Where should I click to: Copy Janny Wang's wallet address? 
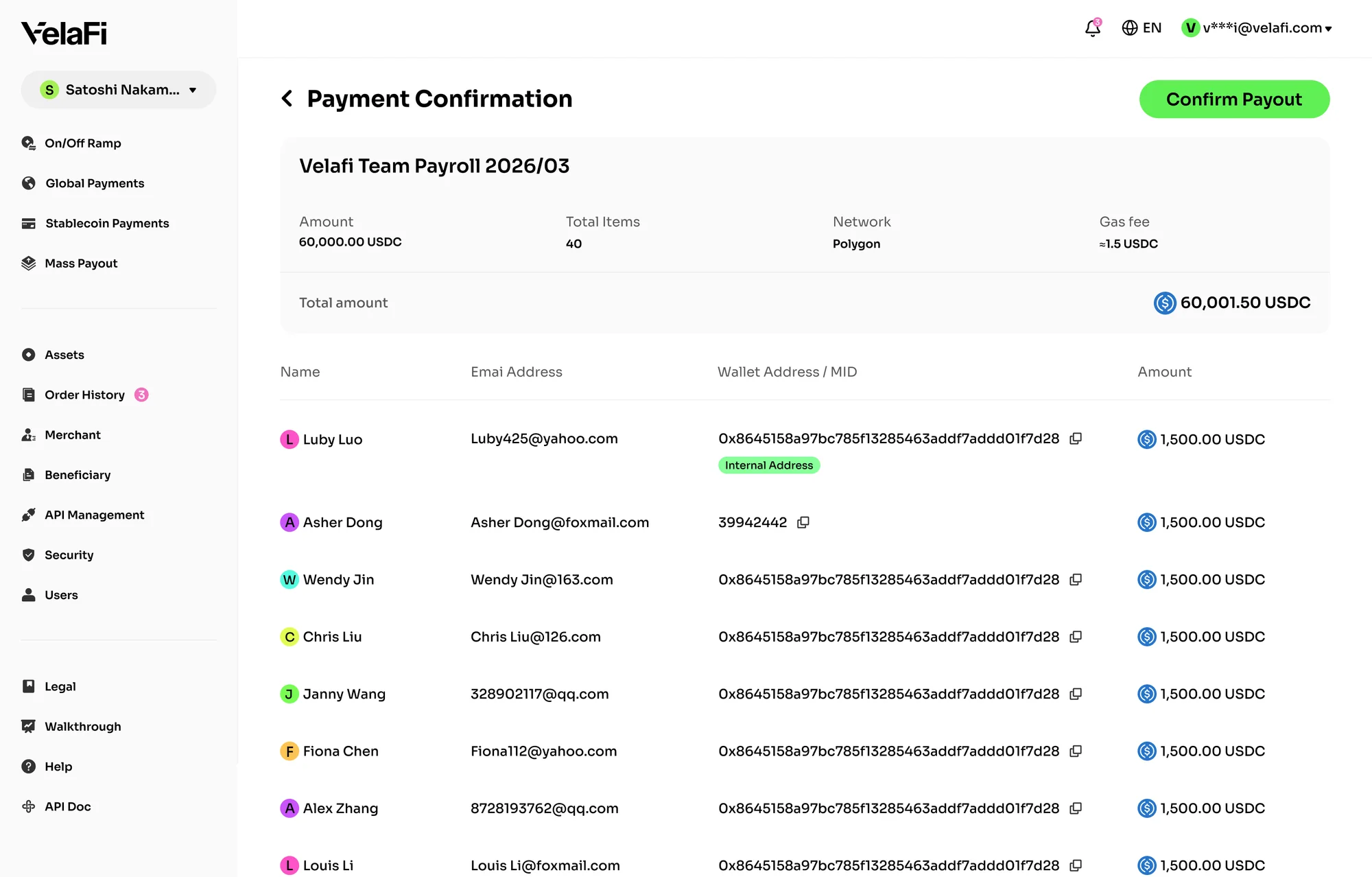(1076, 694)
